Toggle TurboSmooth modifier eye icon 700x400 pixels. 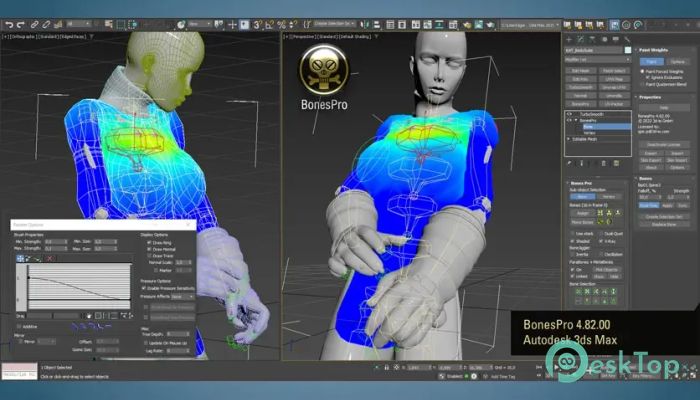click(569, 114)
